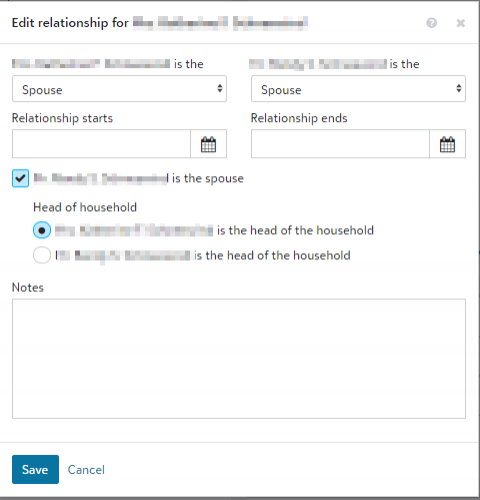Cancel editing the relationship
The image size is (480, 500).
click(86, 470)
